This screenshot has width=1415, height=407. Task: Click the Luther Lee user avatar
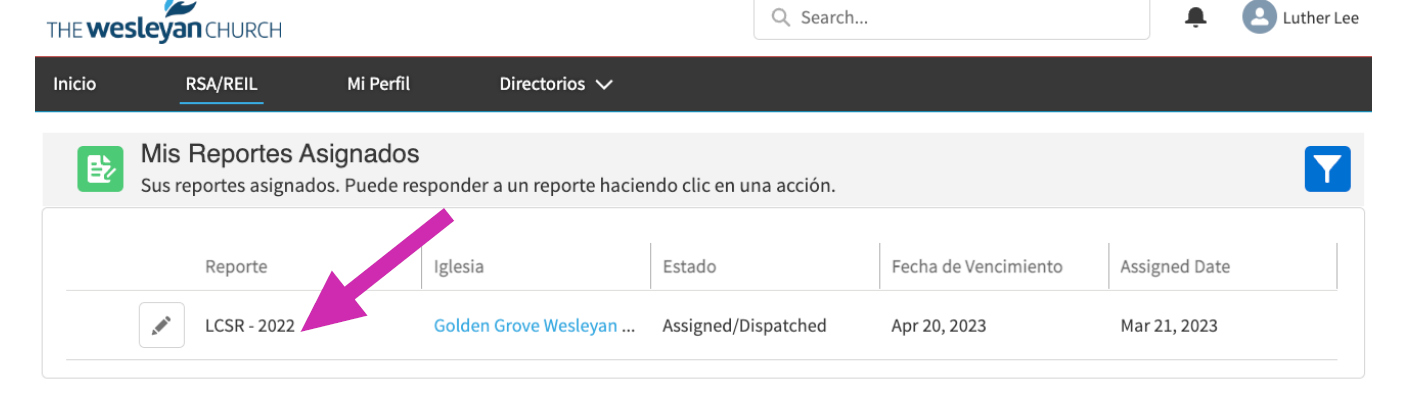(x=1259, y=17)
